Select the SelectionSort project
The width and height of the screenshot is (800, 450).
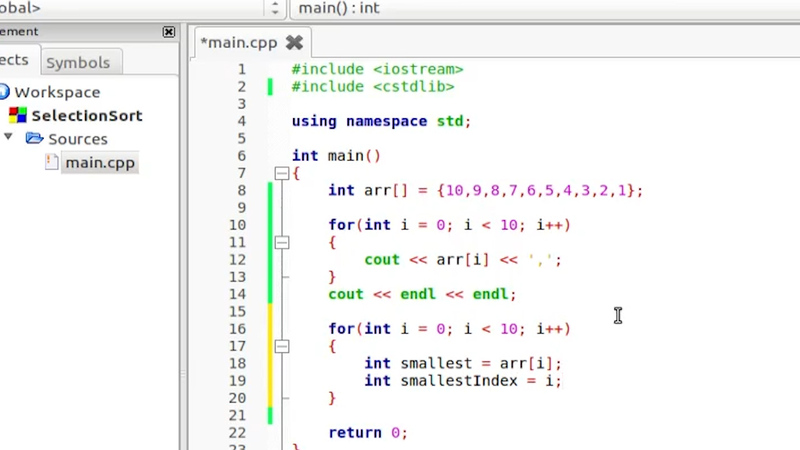pyautogui.click(x=87, y=116)
